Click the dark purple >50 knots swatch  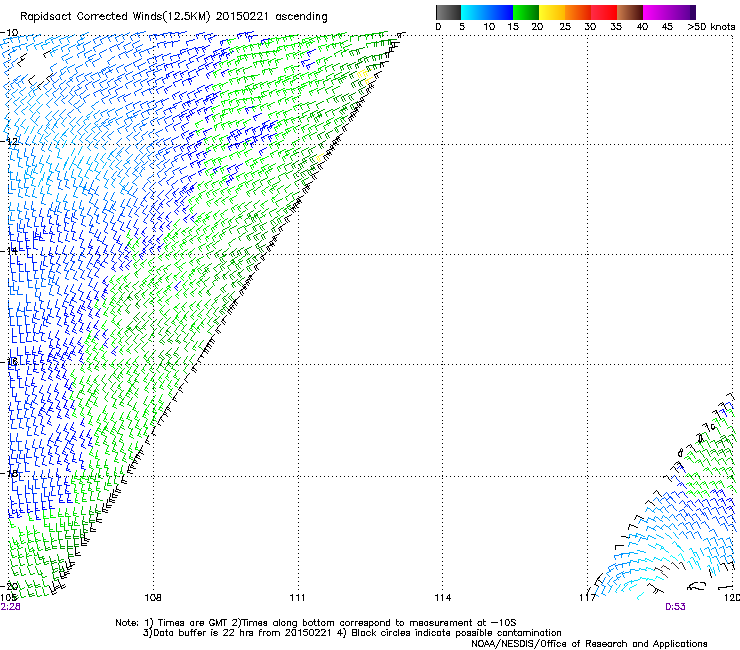click(693, 12)
